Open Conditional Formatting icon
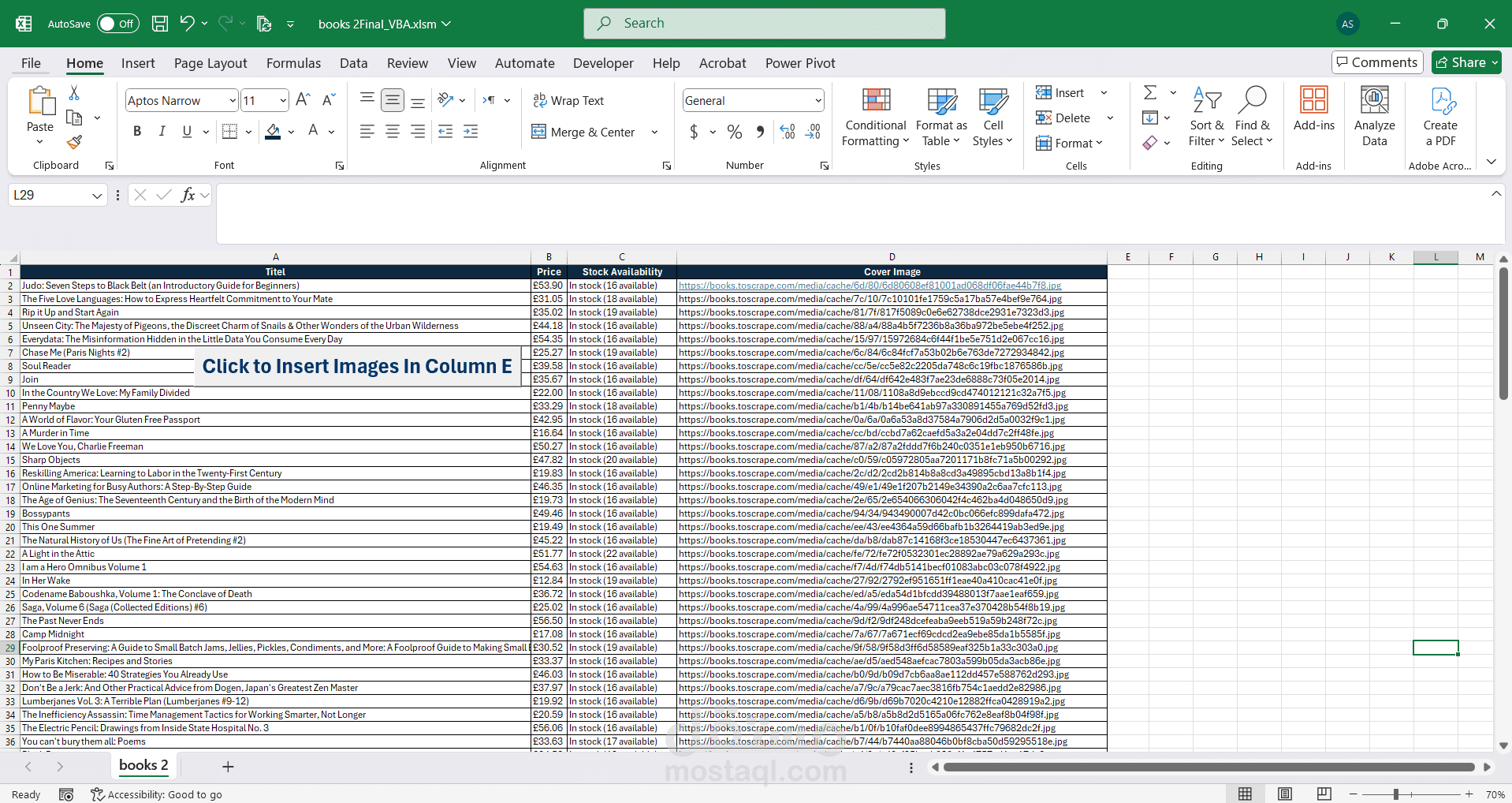 coord(876,100)
